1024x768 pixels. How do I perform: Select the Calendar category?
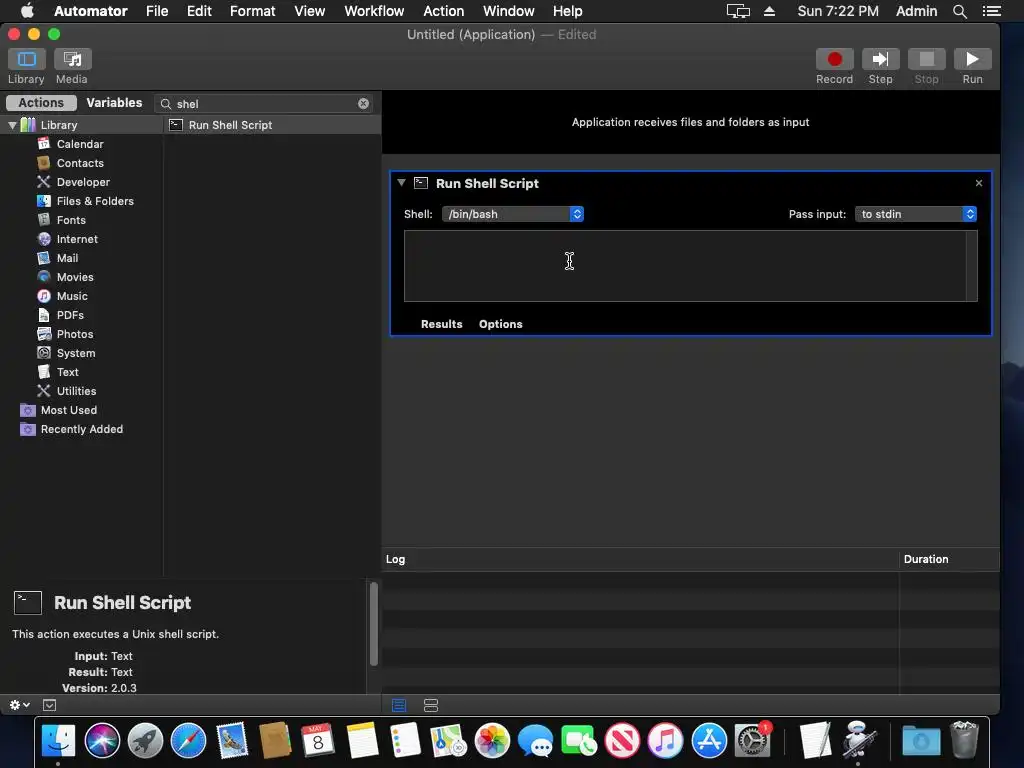pos(80,144)
